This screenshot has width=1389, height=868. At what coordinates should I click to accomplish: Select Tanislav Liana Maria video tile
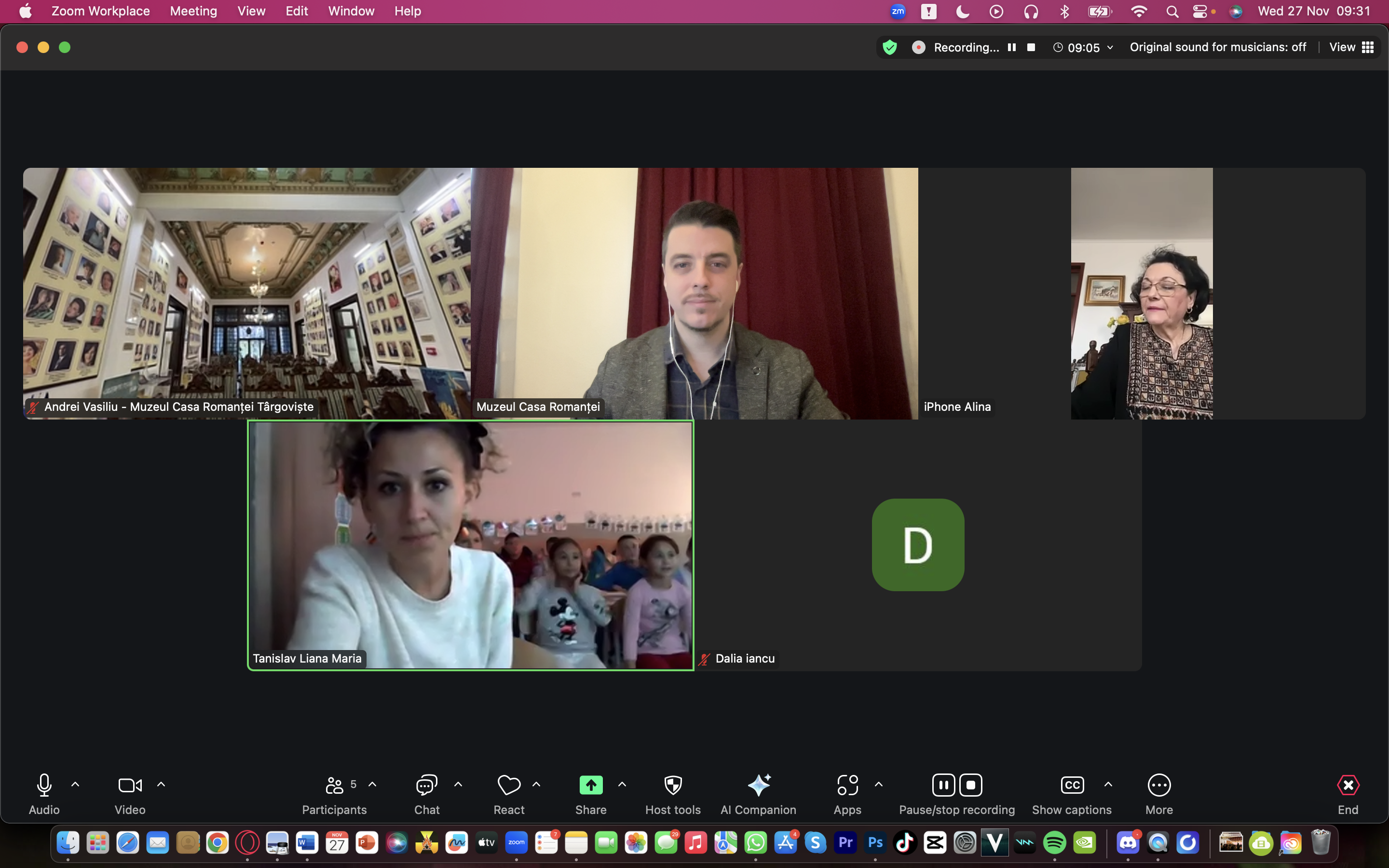[470, 545]
